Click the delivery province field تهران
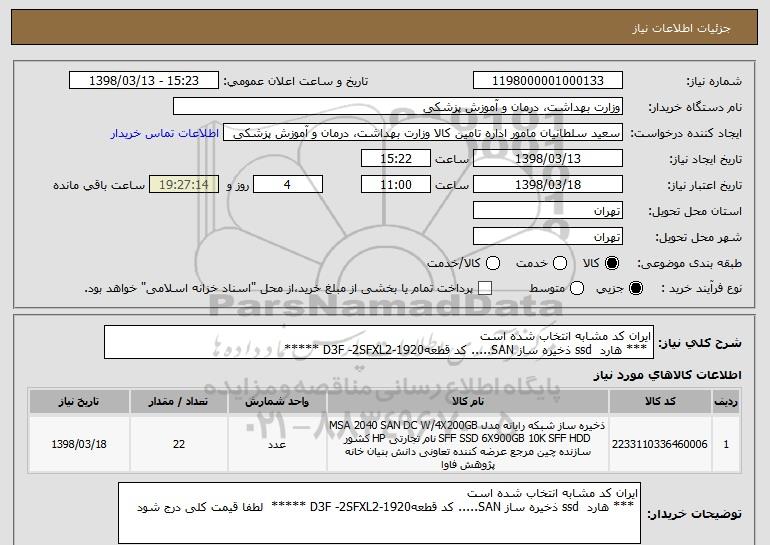Image resolution: width=770 pixels, height=545 pixels. click(548, 211)
